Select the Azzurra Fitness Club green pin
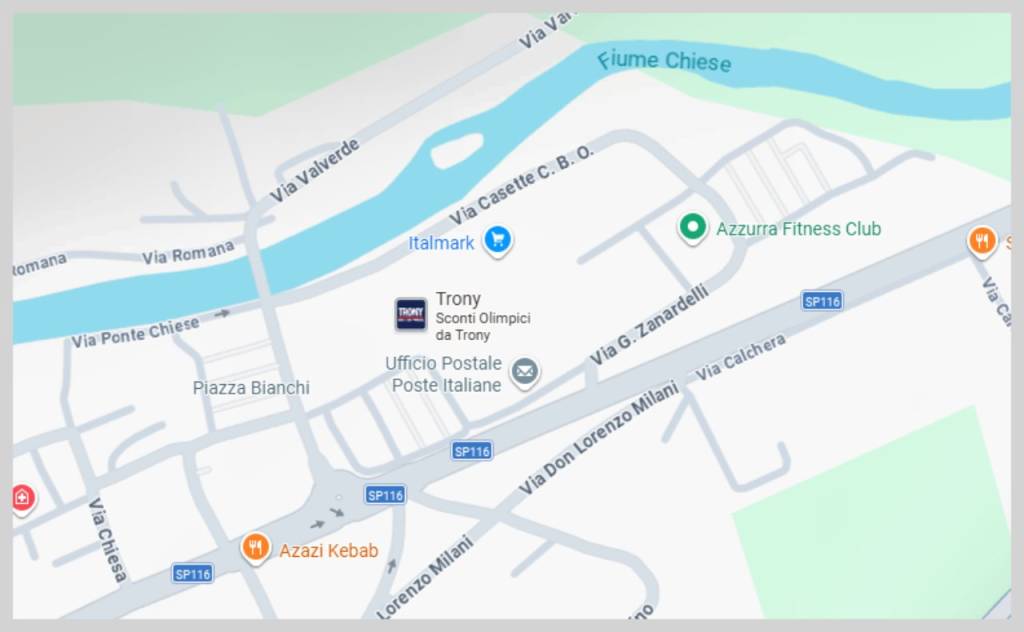The height and width of the screenshot is (632, 1024). click(x=693, y=229)
